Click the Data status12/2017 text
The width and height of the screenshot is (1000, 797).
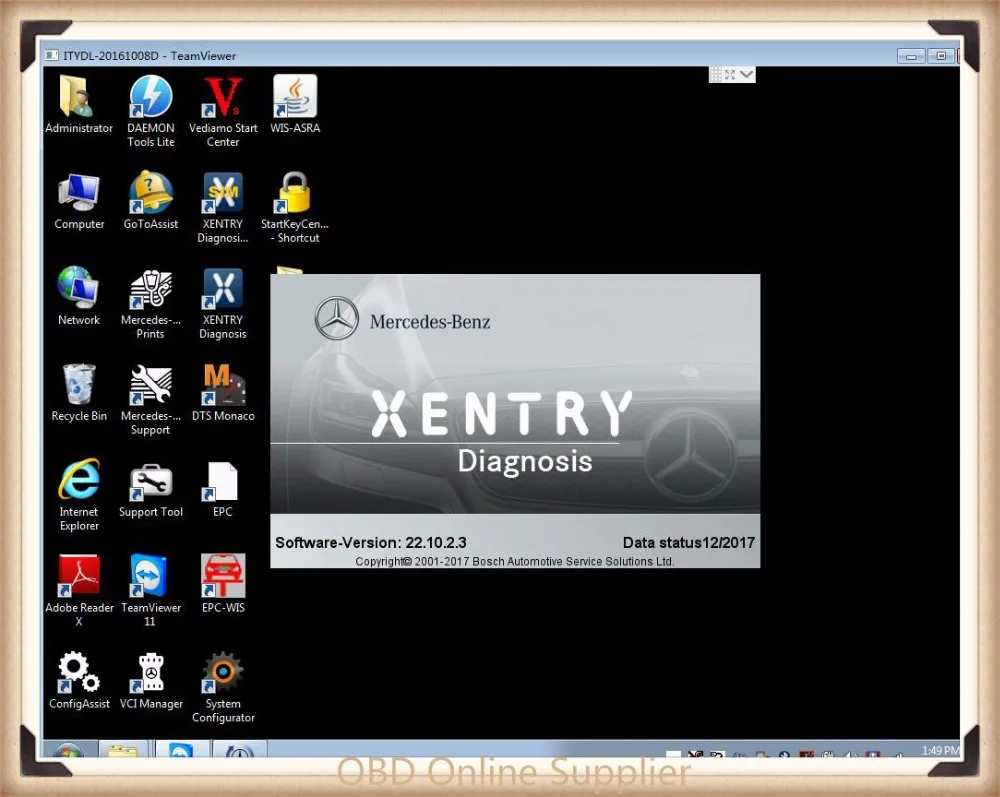pyautogui.click(x=689, y=543)
